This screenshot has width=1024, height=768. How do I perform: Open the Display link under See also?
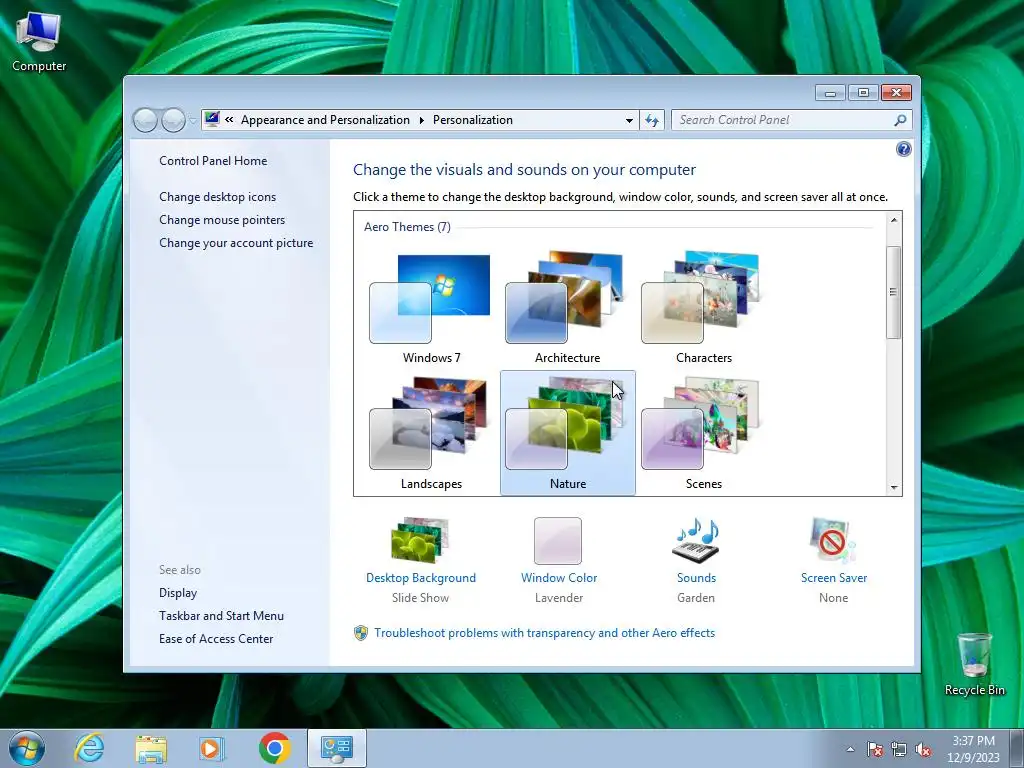tap(178, 593)
